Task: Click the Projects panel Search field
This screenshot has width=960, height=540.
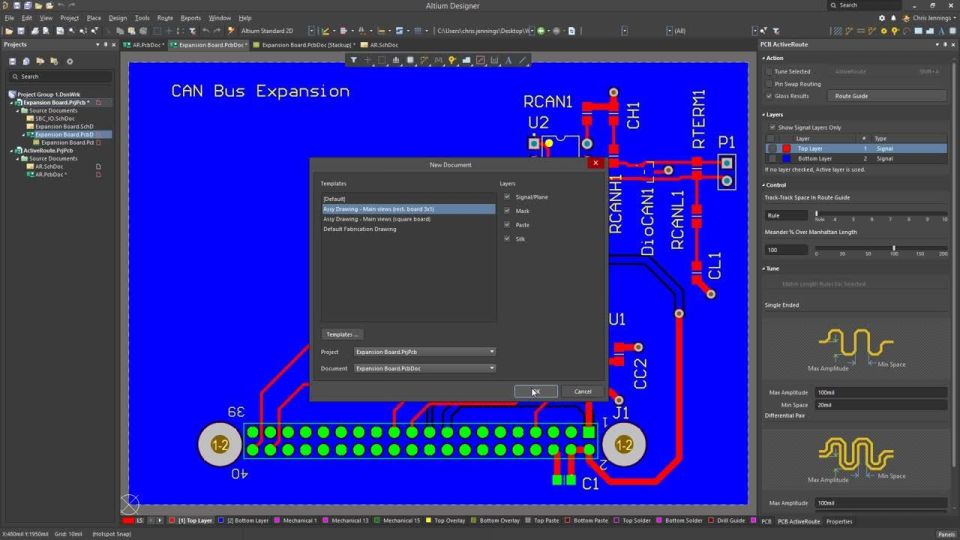Action: (x=60, y=77)
